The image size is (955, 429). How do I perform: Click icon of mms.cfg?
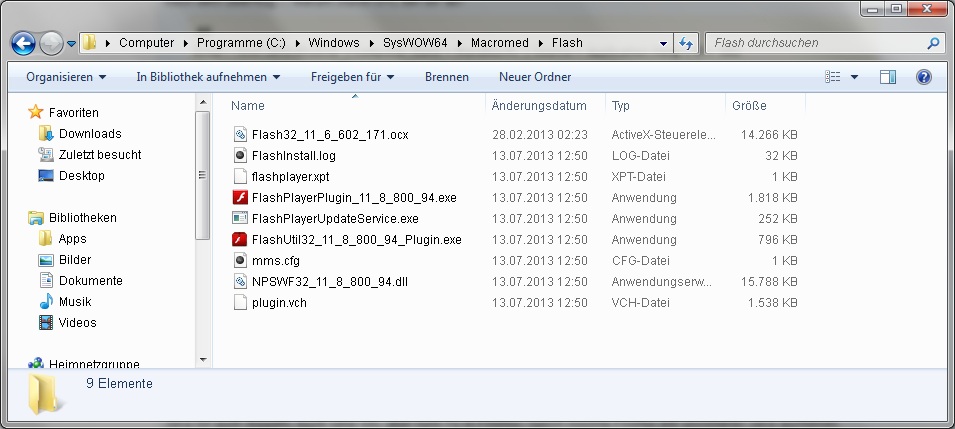tap(240, 260)
